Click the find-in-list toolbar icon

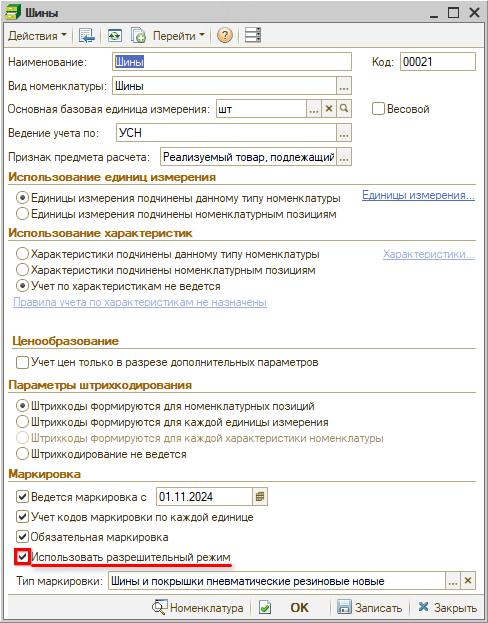(87, 36)
